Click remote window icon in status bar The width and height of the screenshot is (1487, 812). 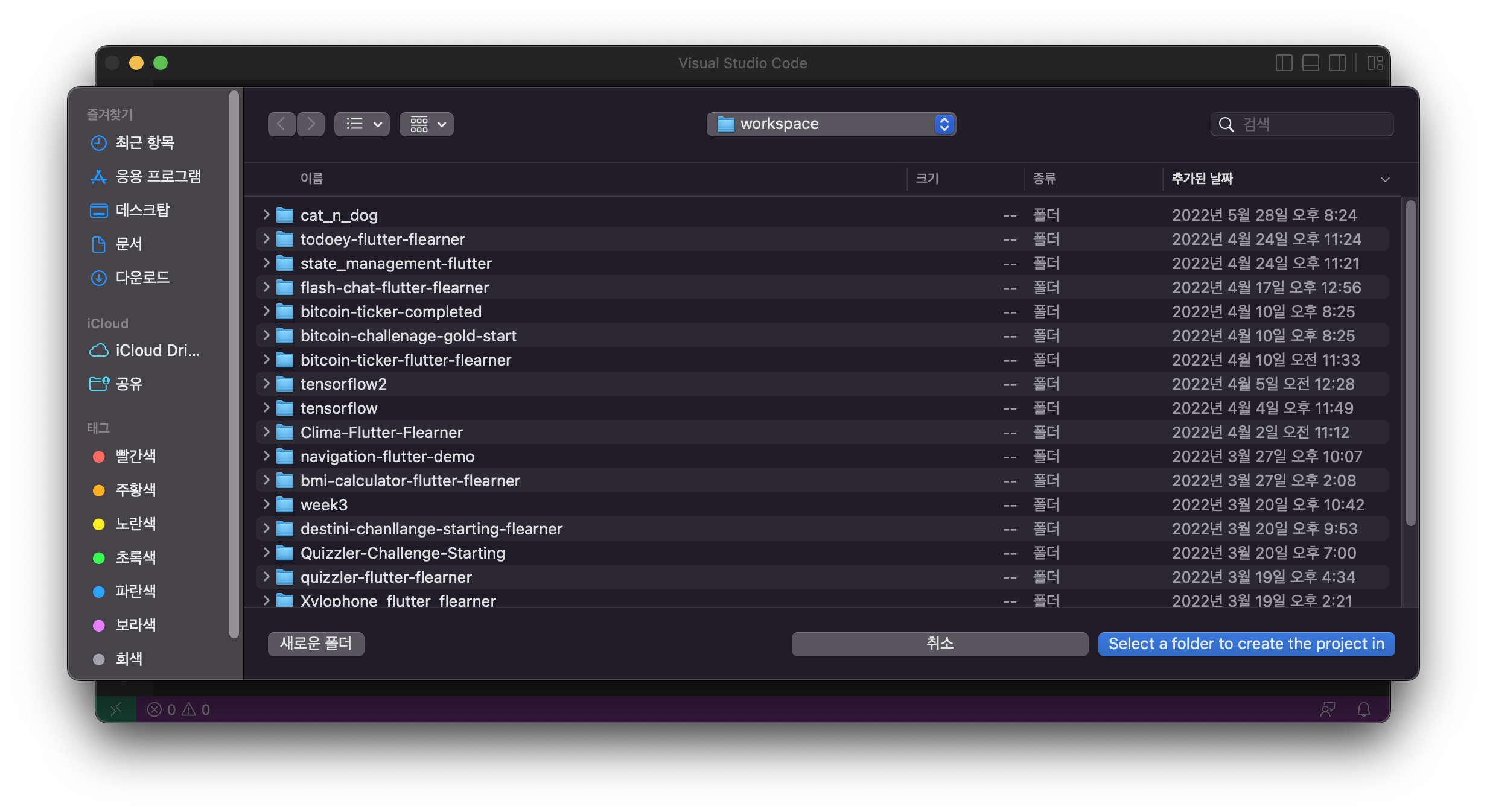116,709
